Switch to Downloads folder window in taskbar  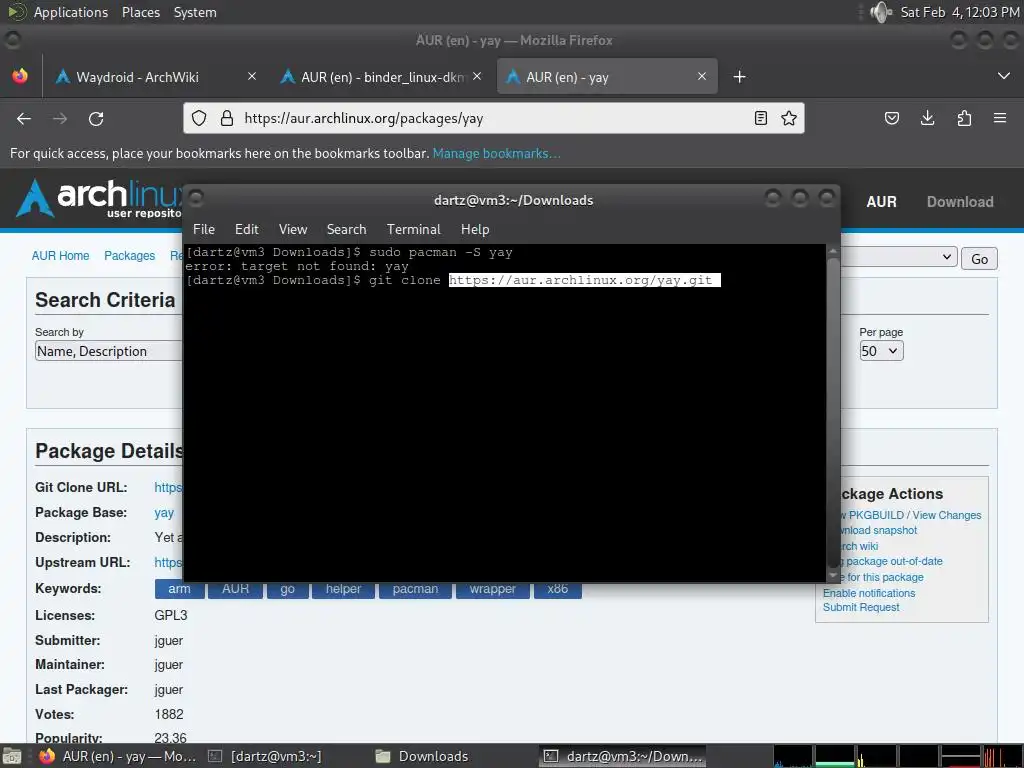click(422, 757)
